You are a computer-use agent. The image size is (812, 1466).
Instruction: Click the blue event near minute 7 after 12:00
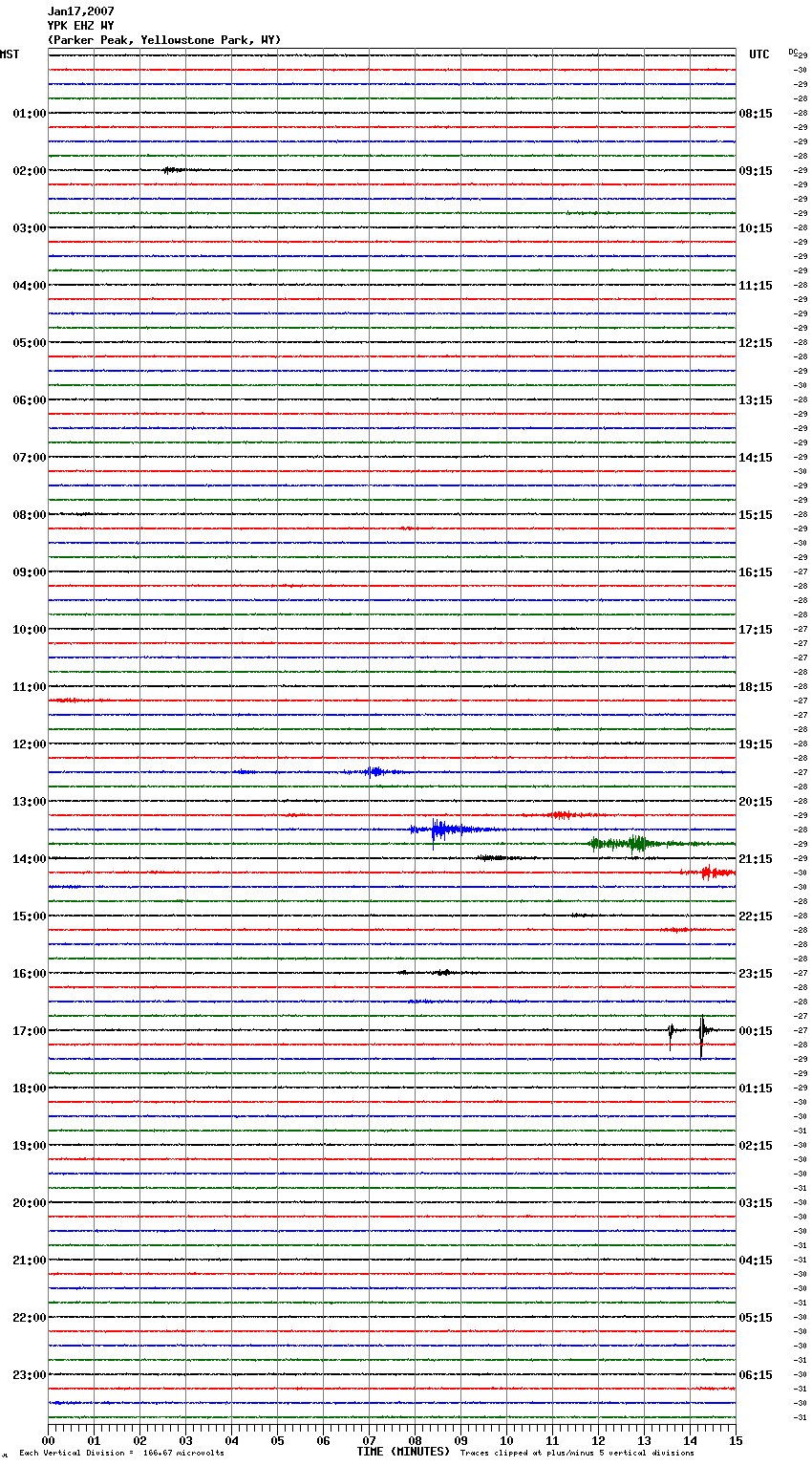[375, 771]
